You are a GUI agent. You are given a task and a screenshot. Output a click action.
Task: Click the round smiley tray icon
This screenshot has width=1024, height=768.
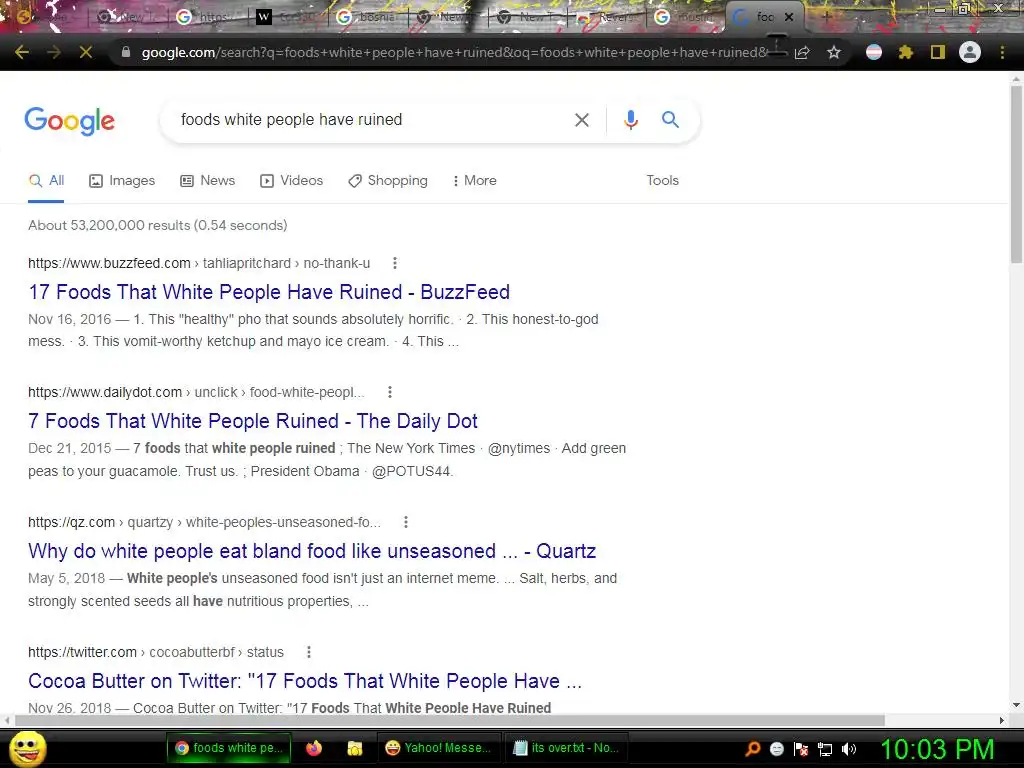pyautogui.click(x=776, y=749)
